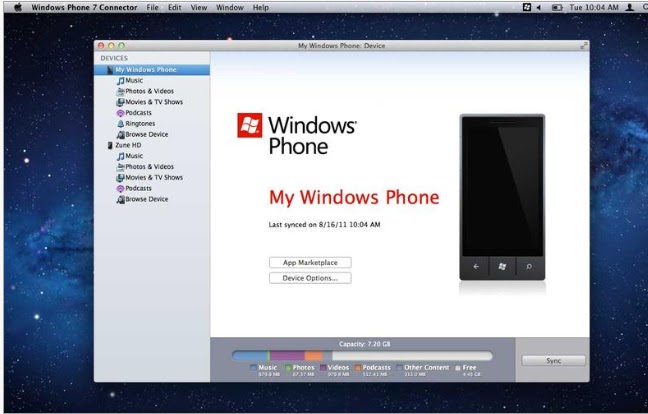The image size is (648, 414).
Task: Open Photos & Videos under My Windows Phone
Action: (x=145, y=91)
